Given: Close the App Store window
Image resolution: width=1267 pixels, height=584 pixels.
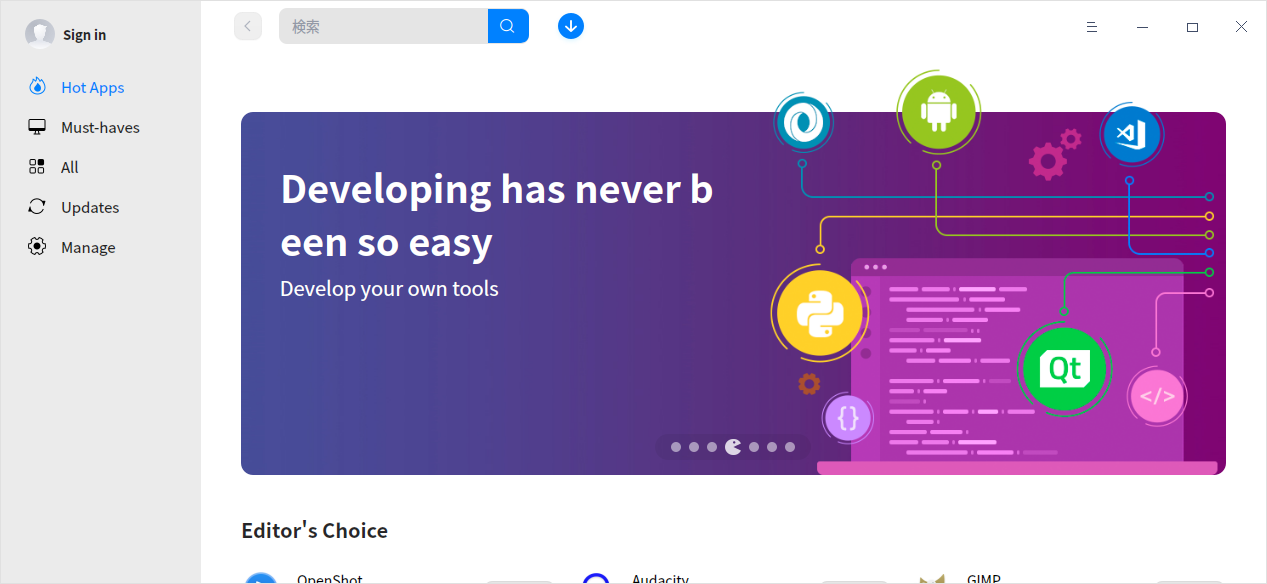Looking at the screenshot, I should 1241,27.
